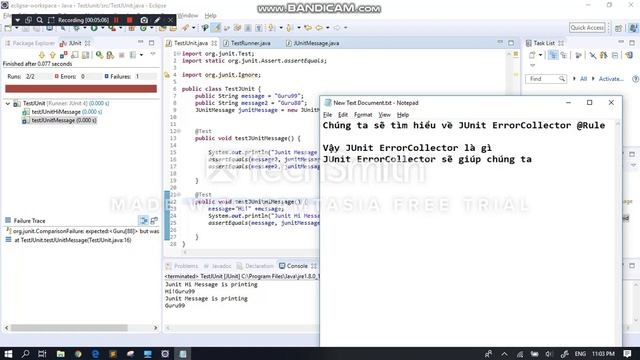Click the ComparisonFailure trace line
Viewport: 640px width, 360px height.
[x=82, y=231]
